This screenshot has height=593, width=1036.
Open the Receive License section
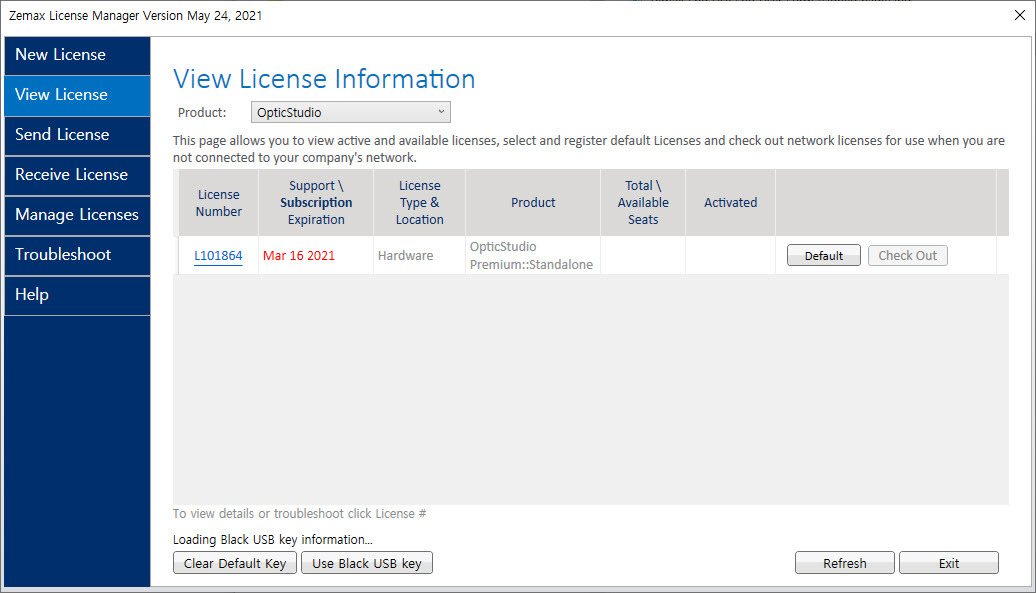[77, 175]
